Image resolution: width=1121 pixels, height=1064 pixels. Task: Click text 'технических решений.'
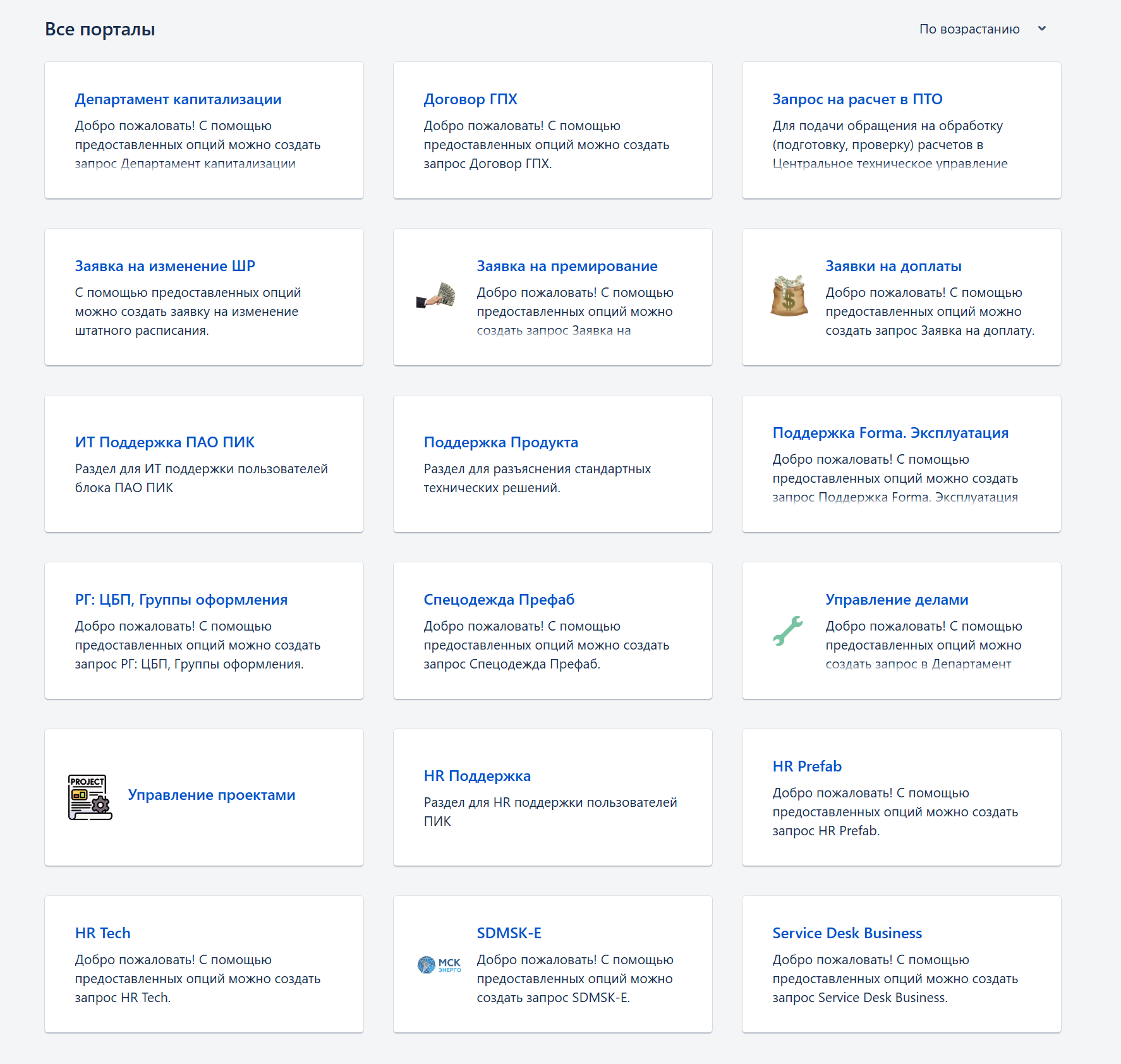(x=492, y=488)
